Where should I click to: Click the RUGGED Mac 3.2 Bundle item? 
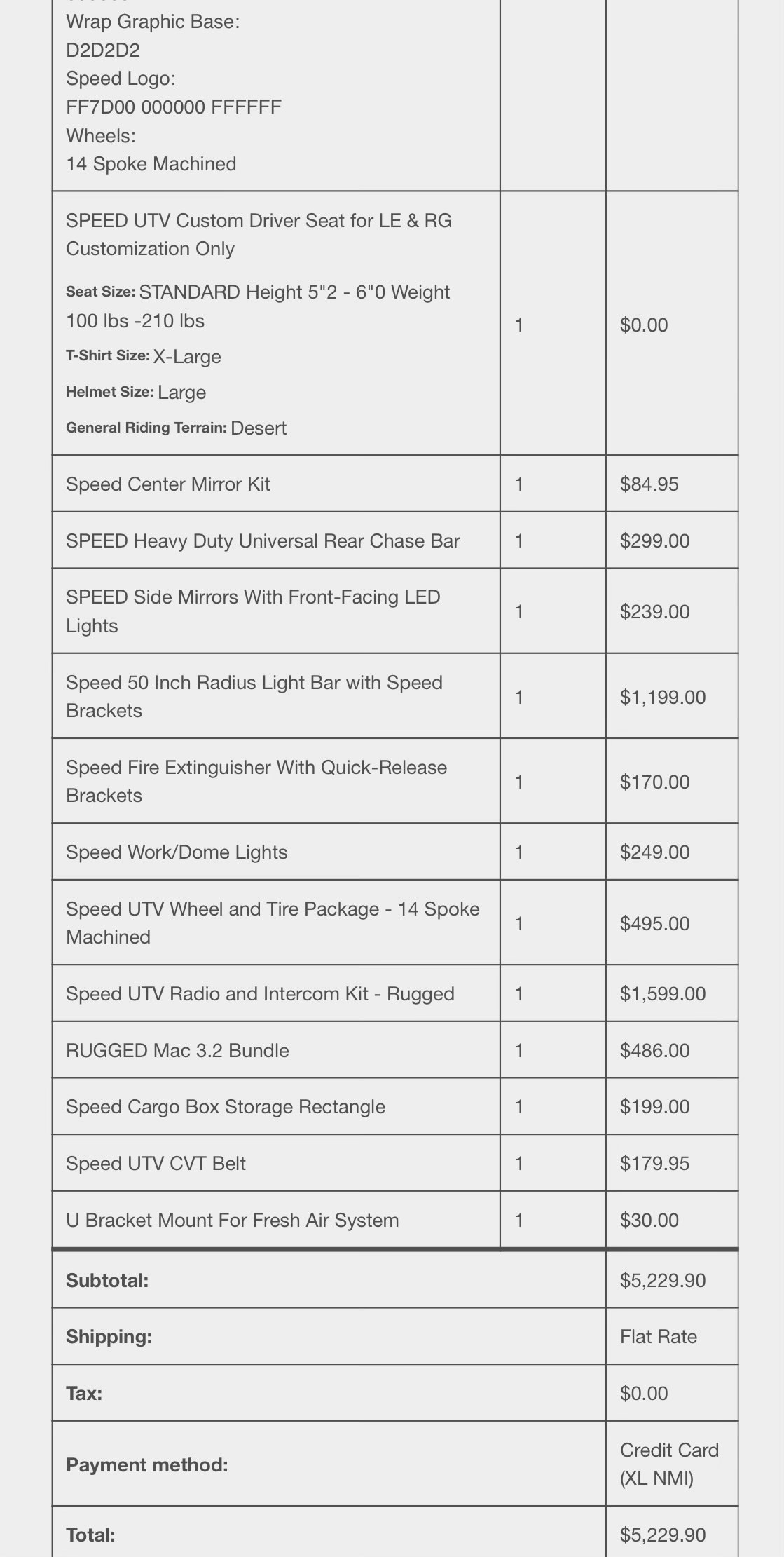click(177, 1051)
